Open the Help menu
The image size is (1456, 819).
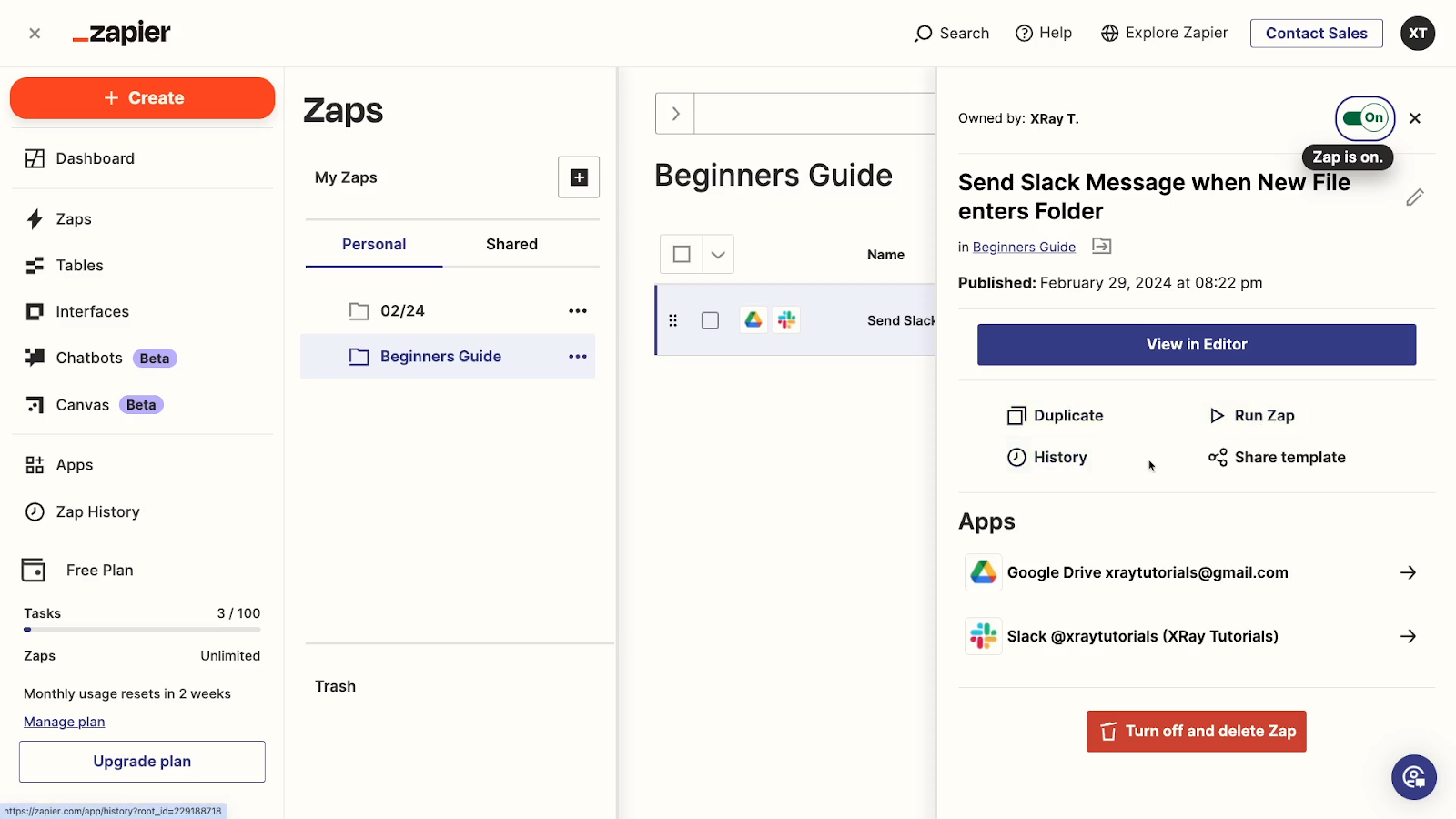(1044, 34)
